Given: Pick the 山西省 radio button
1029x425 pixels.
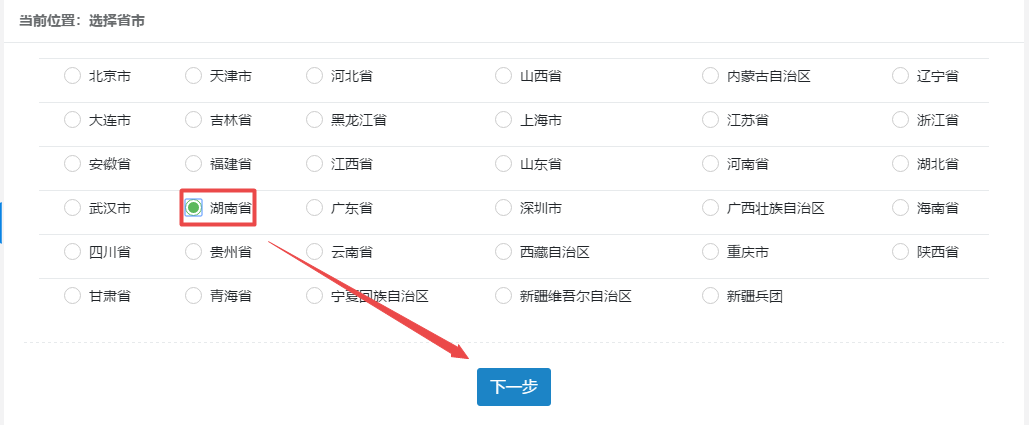Looking at the screenshot, I should (x=504, y=76).
